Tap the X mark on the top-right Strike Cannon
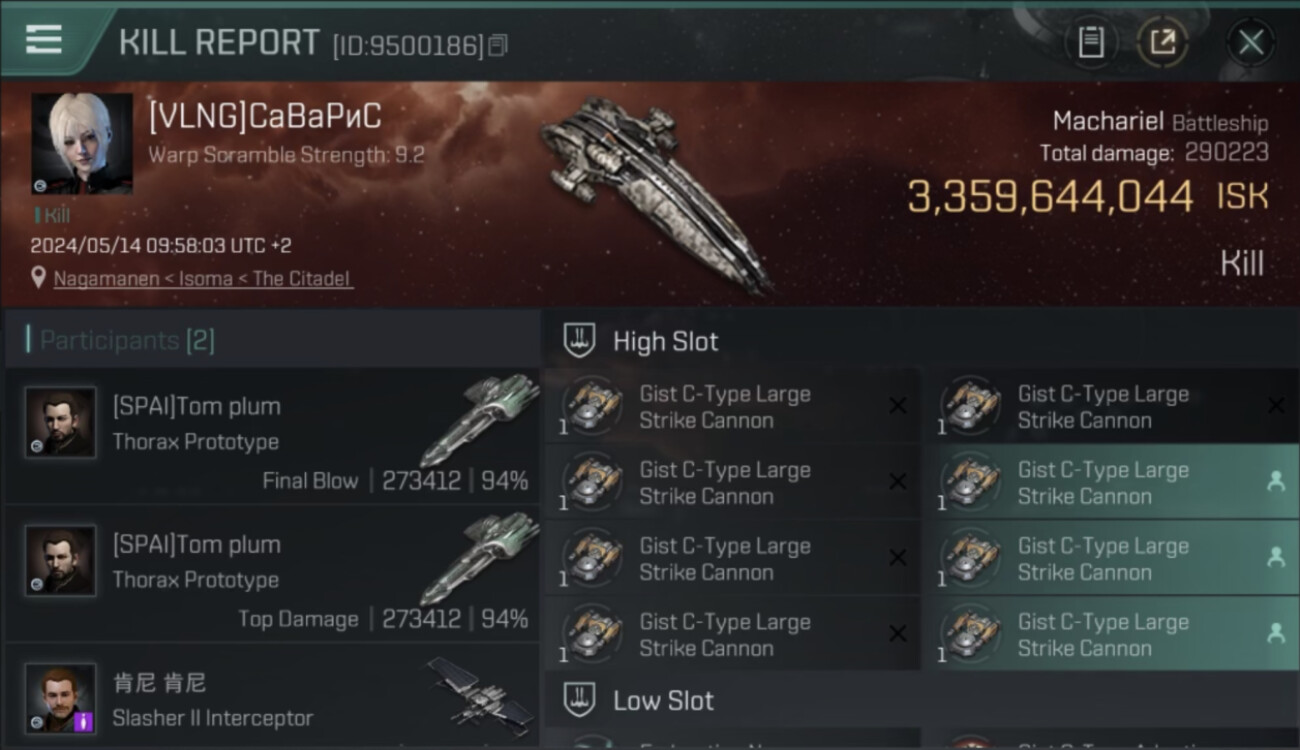 point(1275,405)
